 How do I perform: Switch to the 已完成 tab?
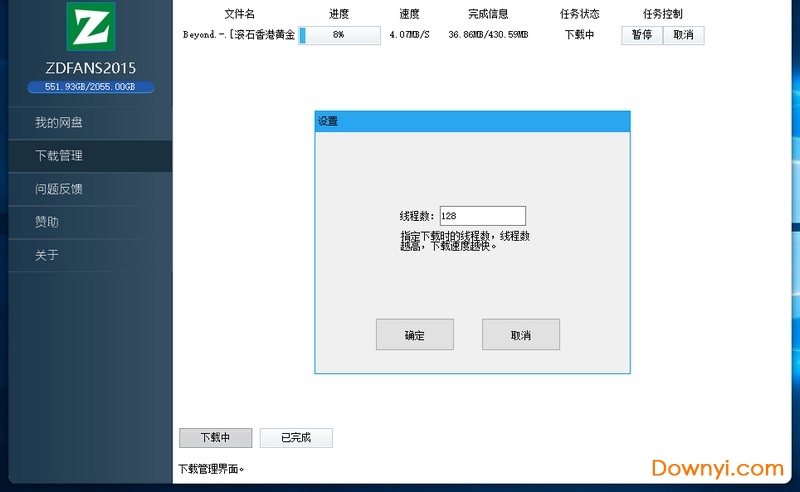[x=296, y=438]
